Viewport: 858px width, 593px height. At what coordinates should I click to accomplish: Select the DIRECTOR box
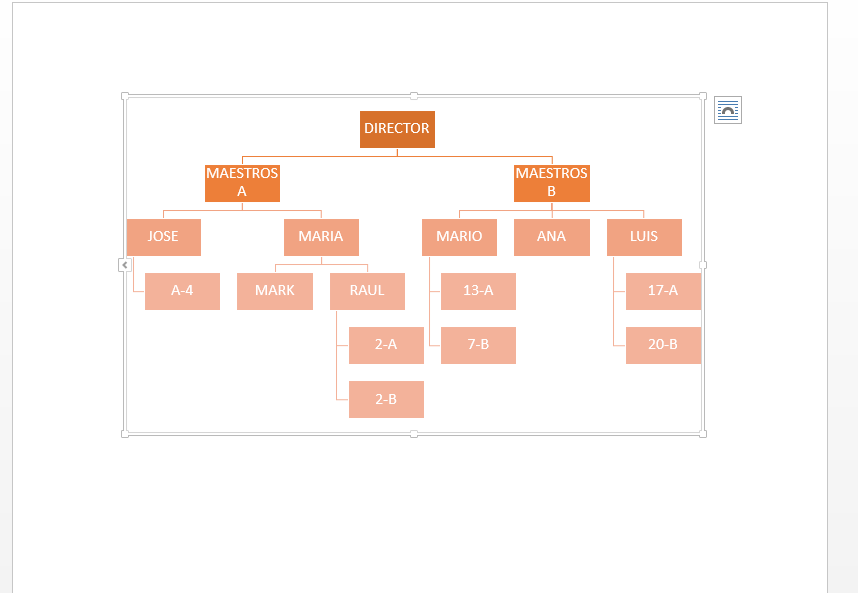click(x=397, y=130)
